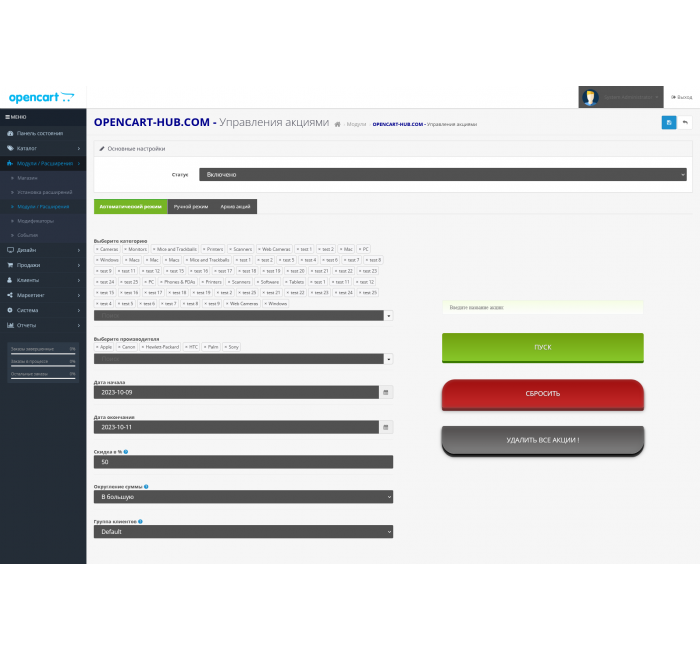Open Округление суммы dropdown showing В большую
700x650 pixels.
pos(243,497)
